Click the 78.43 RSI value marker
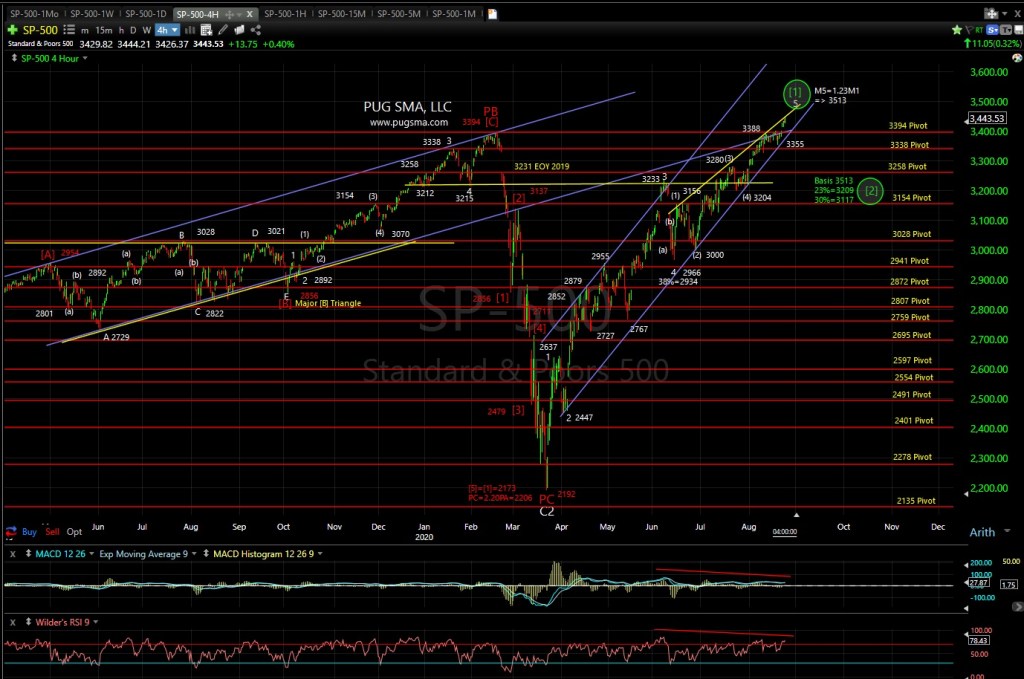1024x679 pixels. click(978, 640)
